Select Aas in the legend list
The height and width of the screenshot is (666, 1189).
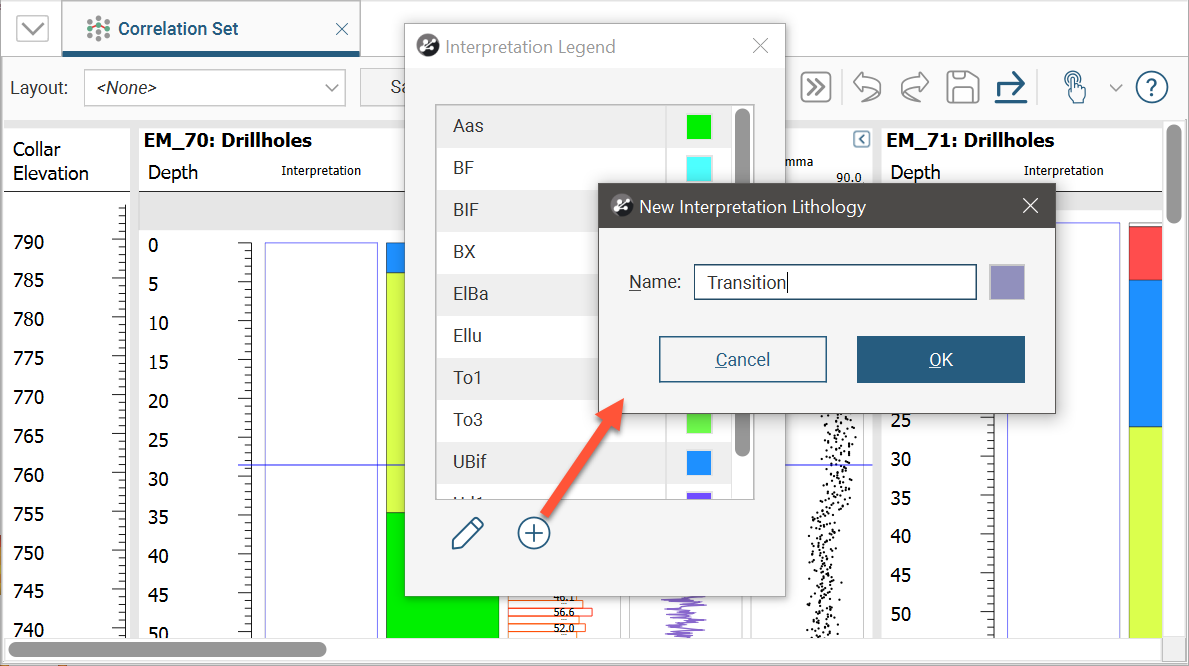coord(550,126)
